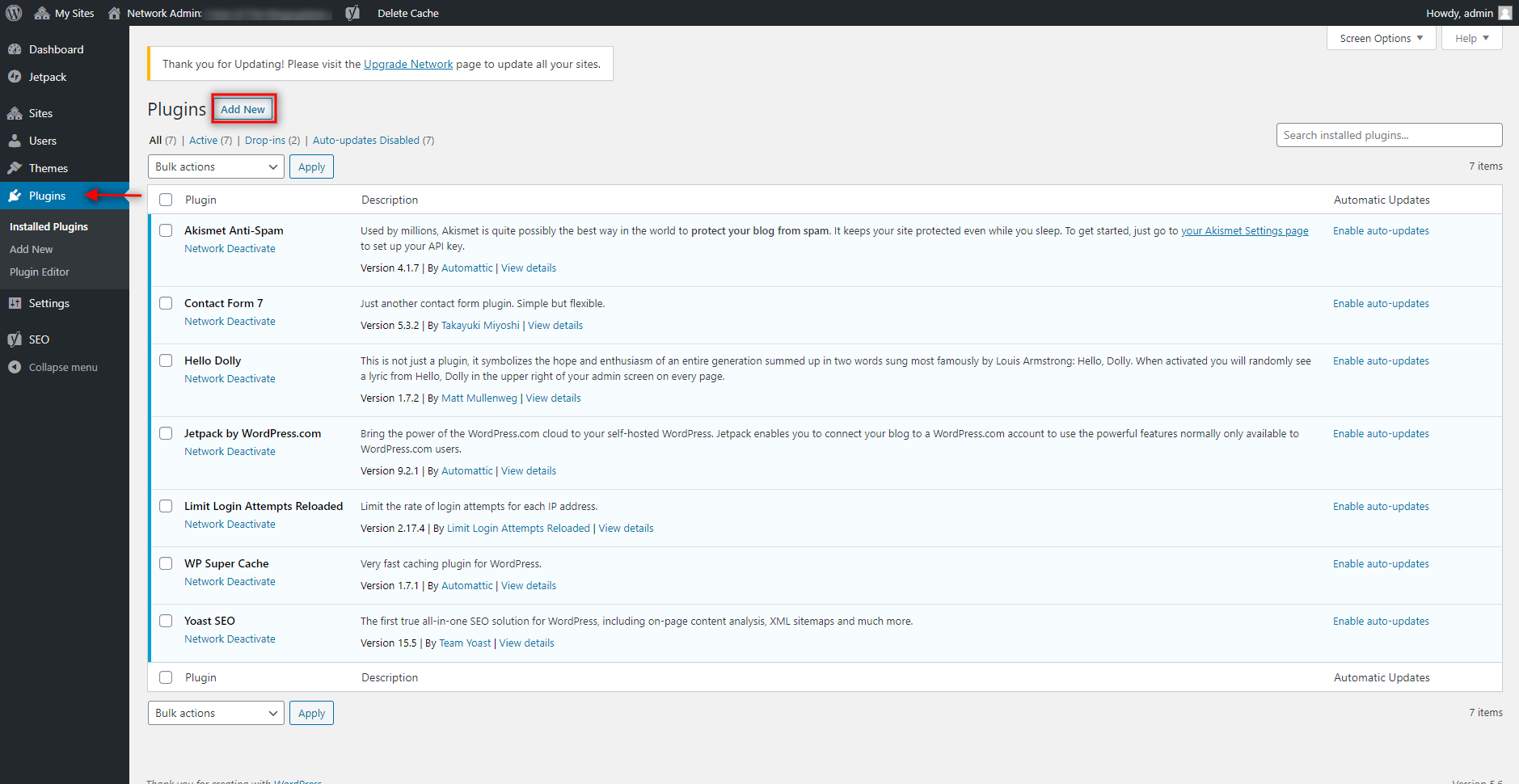
Task: Click Dashboard icon in sidebar
Action: click(15, 49)
